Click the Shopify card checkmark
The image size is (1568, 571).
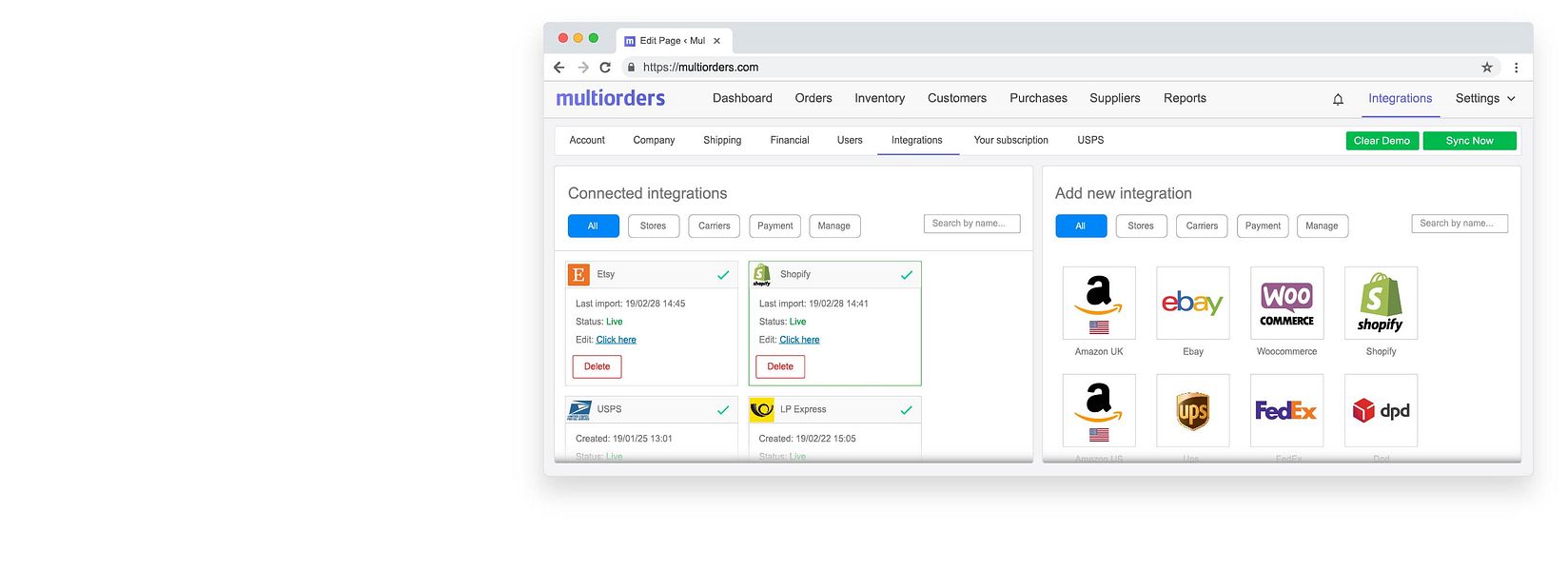click(x=907, y=275)
